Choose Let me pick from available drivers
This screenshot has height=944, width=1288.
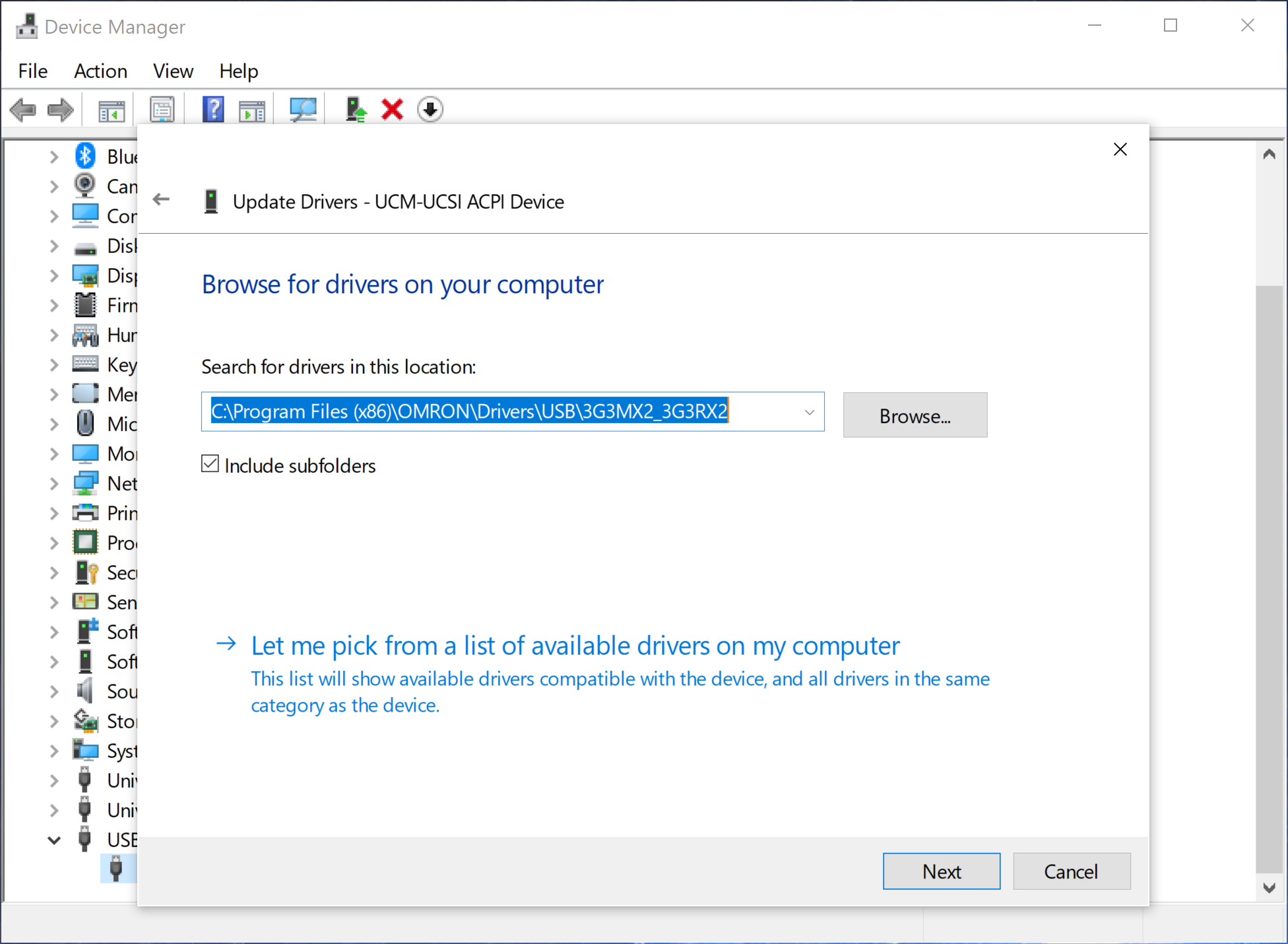tap(575, 646)
